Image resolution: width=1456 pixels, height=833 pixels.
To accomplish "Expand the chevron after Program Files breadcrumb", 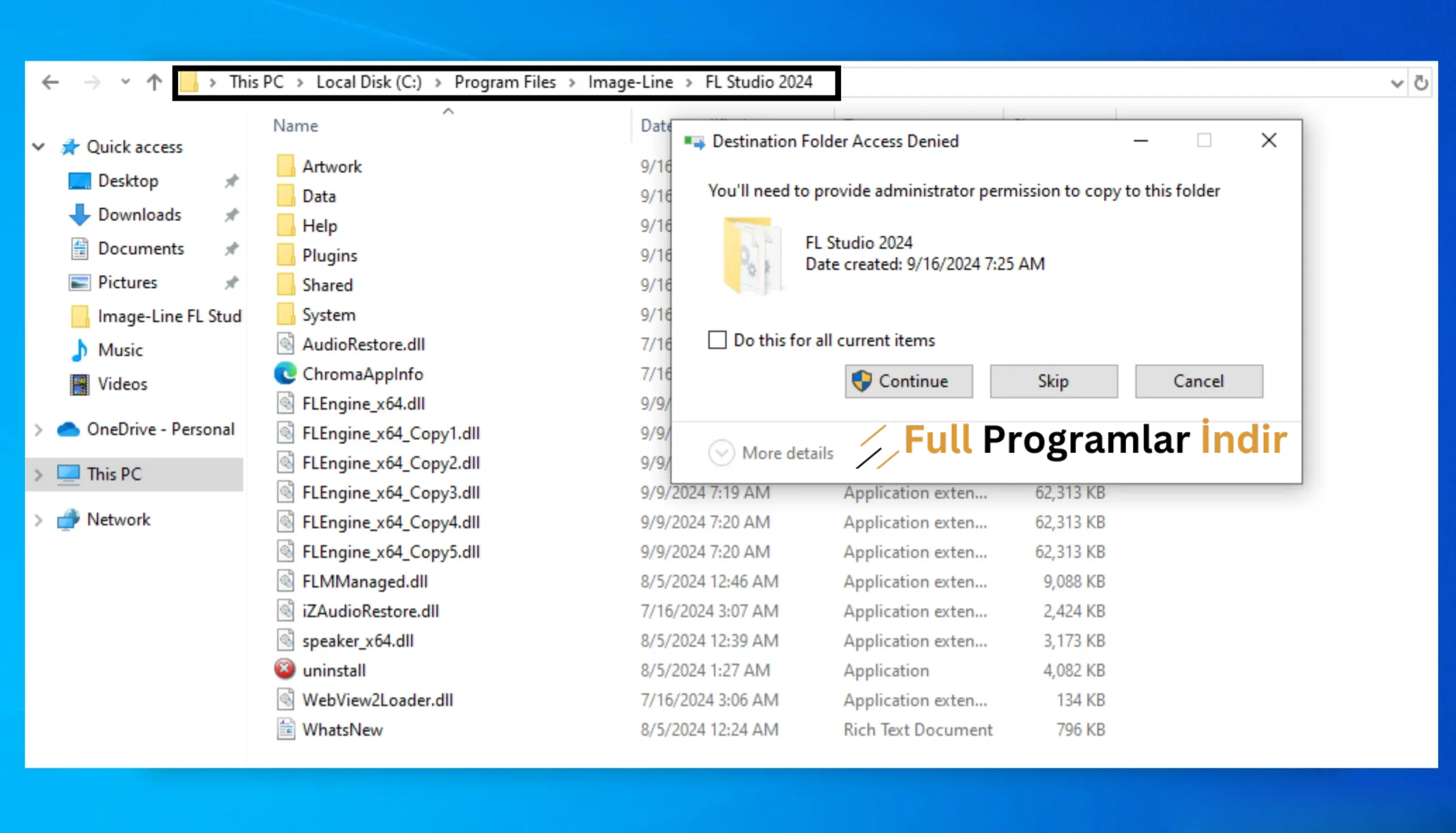I will pos(572,83).
